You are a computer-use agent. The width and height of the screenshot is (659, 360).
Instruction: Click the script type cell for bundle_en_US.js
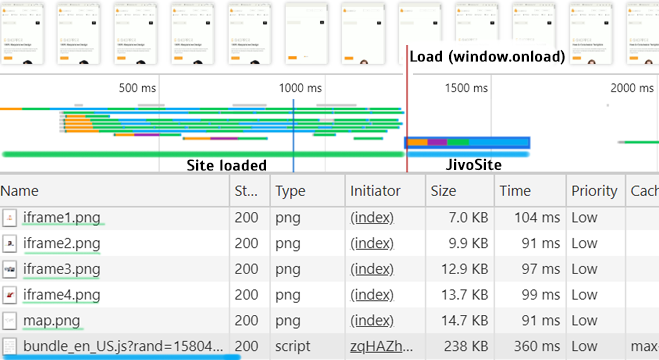tap(308, 347)
